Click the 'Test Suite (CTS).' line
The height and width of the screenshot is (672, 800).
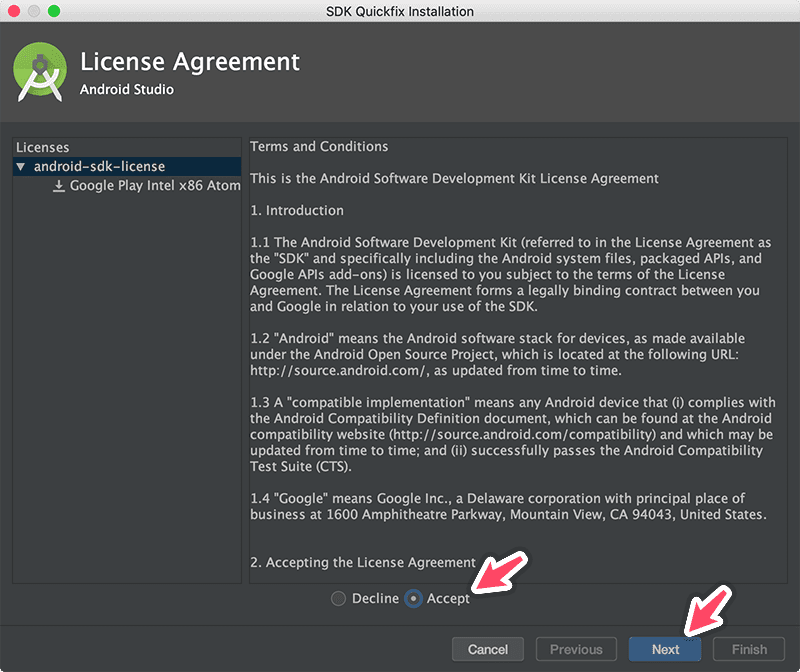click(x=301, y=466)
